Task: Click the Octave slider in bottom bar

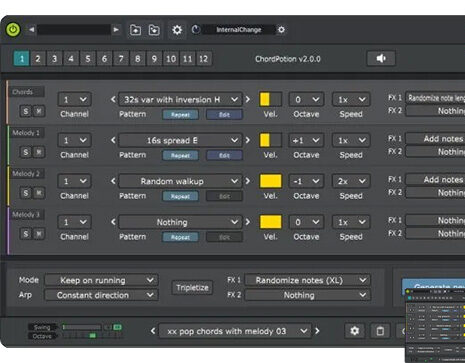Action: (92, 336)
